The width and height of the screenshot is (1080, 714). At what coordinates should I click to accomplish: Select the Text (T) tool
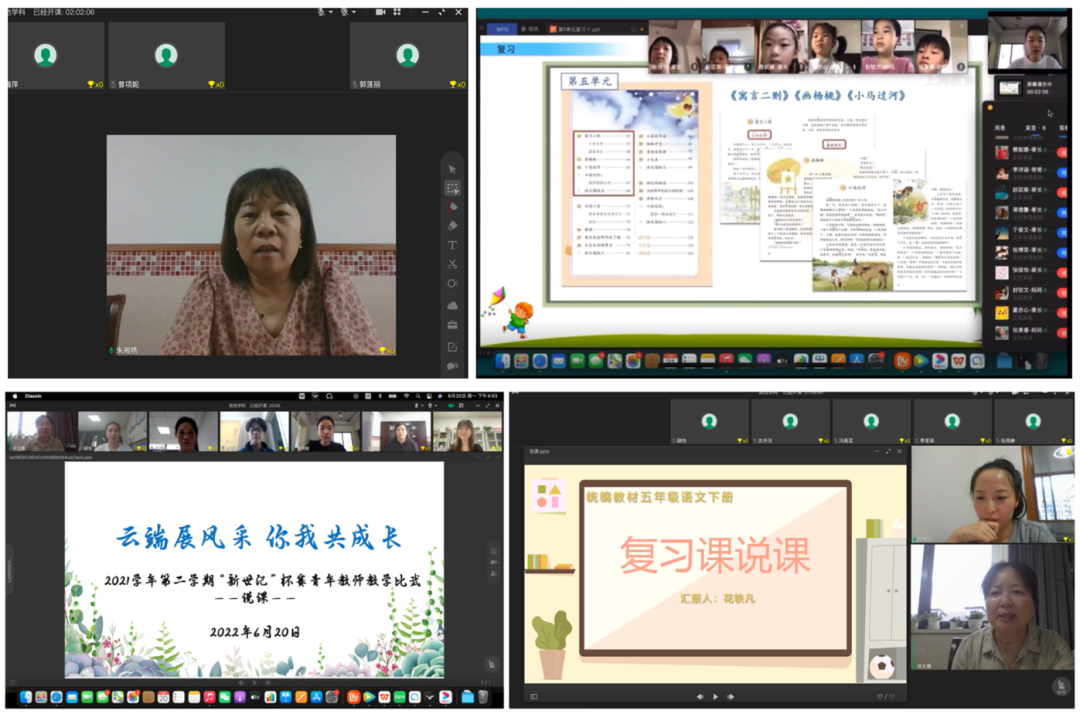(452, 245)
